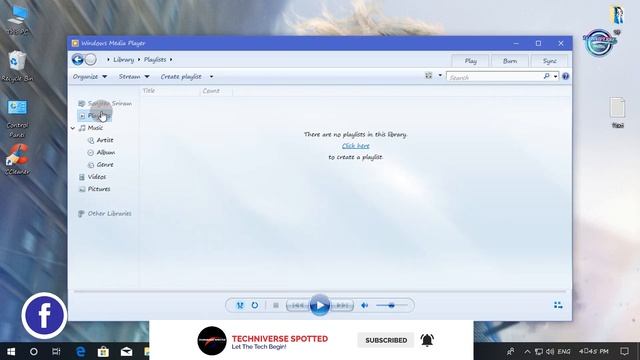Open the Stream menu
The height and width of the screenshot is (360, 640).
[x=134, y=76]
